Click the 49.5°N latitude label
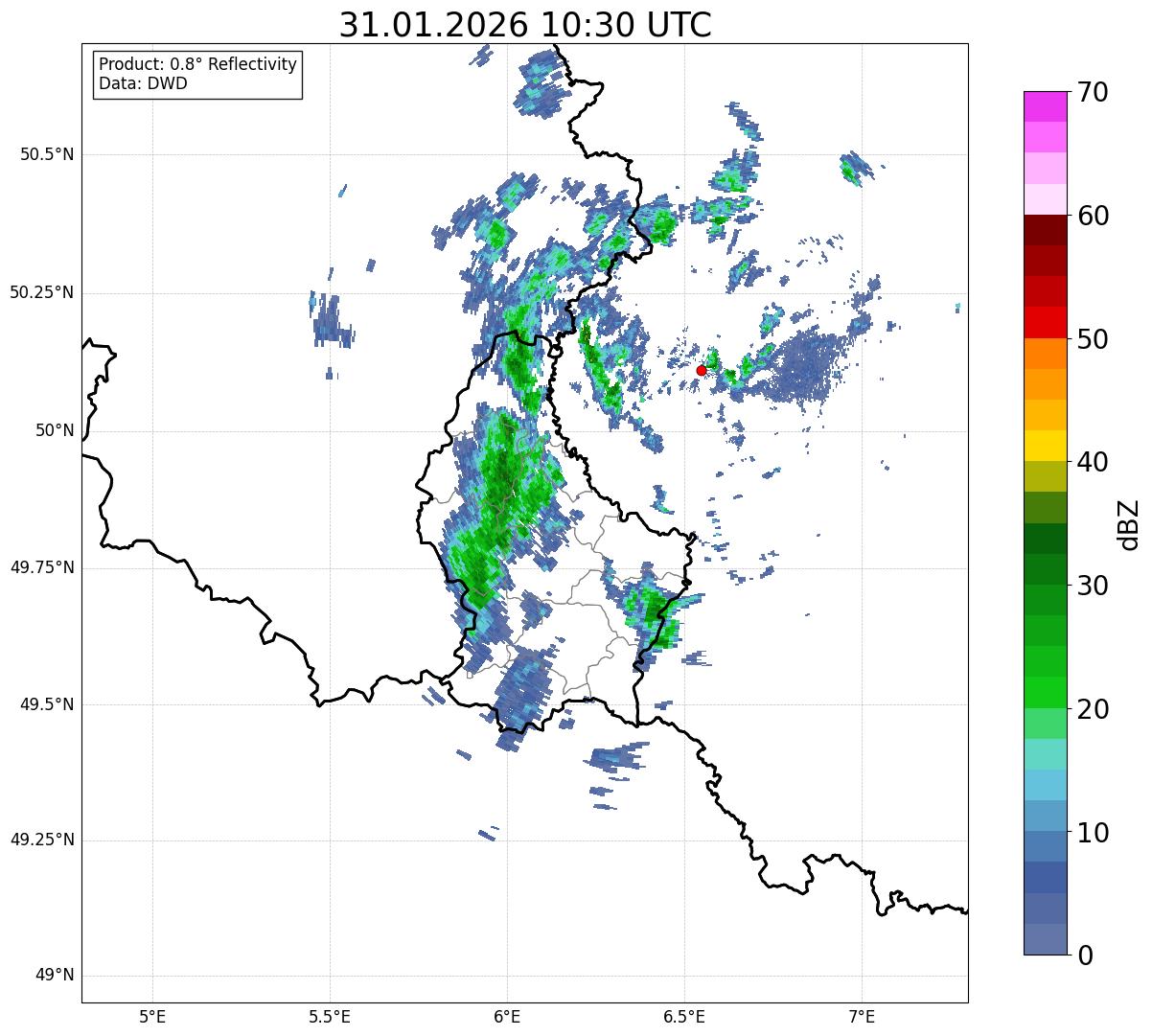 point(46,704)
